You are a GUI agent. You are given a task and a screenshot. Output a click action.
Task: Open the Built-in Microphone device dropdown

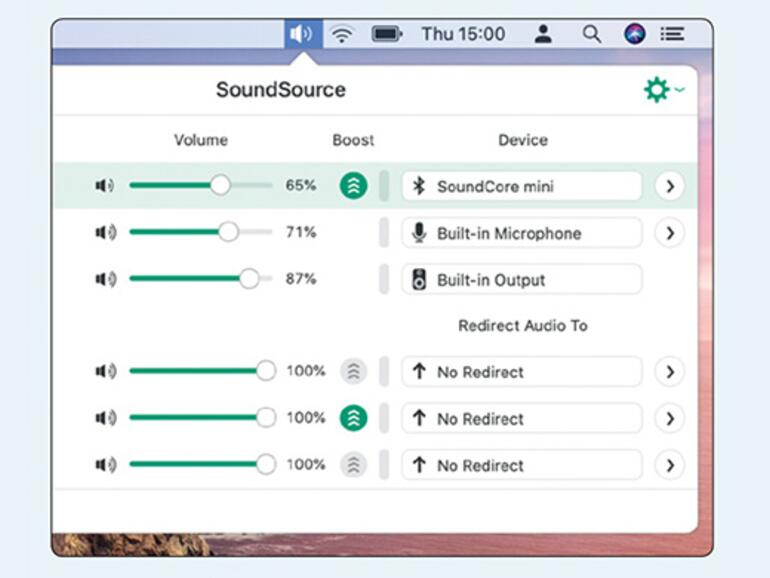tap(522, 233)
